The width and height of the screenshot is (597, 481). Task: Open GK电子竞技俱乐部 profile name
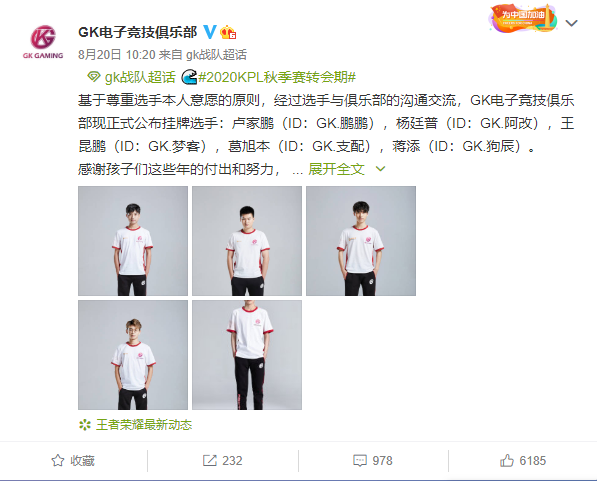(x=137, y=32)
